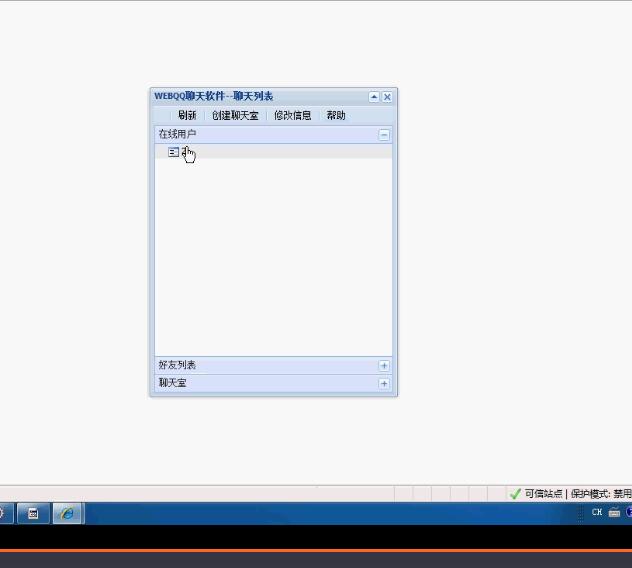Select the 好友列表 panel header
This screenshot has width=632, height=568.
[273, 365]
